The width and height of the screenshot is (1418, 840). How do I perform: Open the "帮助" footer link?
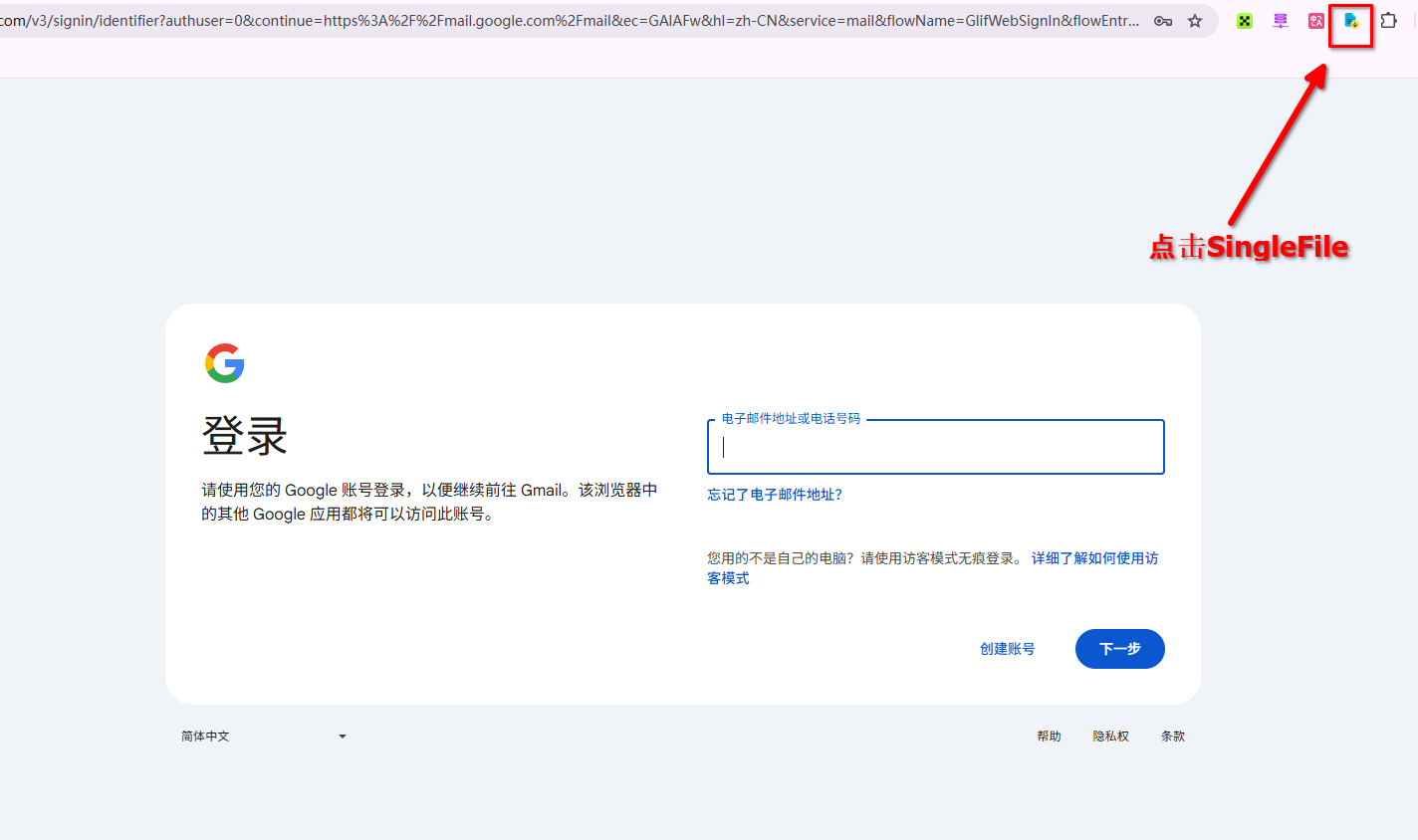(x=1049, y=736)
